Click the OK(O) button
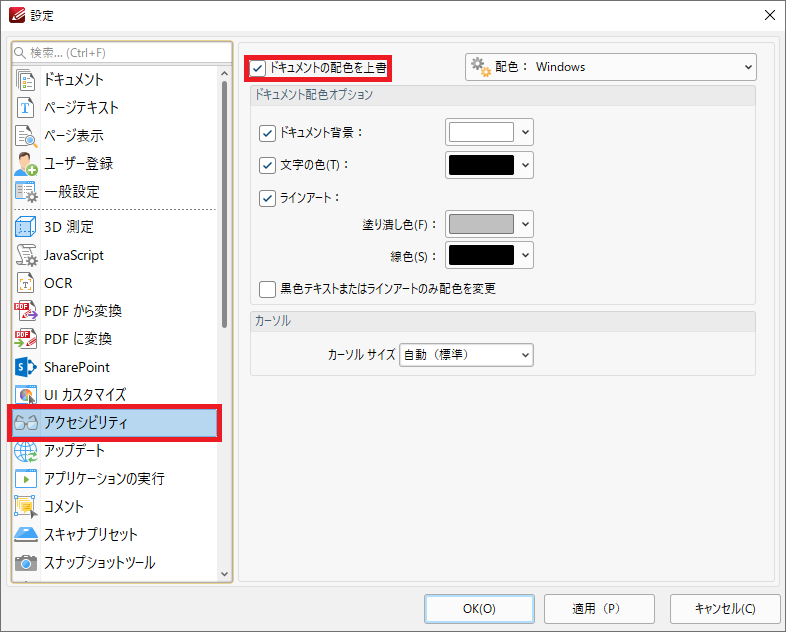Image resolution: width=786 pixels, height=632 pixels. 479,608
